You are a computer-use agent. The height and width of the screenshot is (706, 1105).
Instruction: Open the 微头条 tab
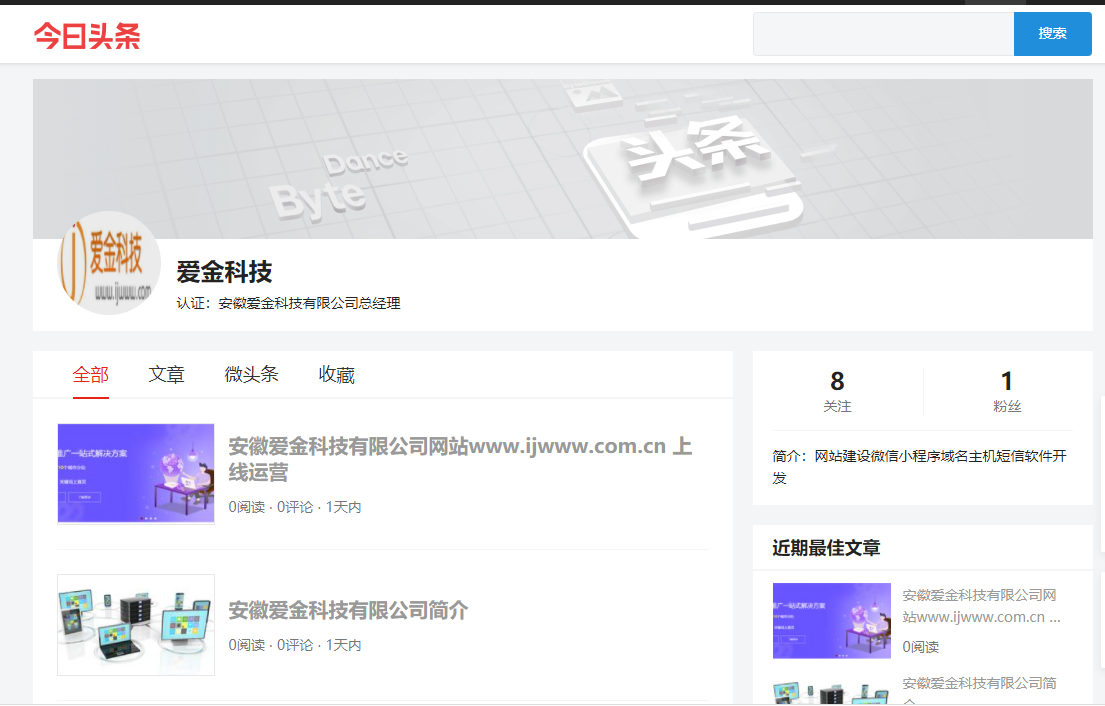tap(252, 374)
